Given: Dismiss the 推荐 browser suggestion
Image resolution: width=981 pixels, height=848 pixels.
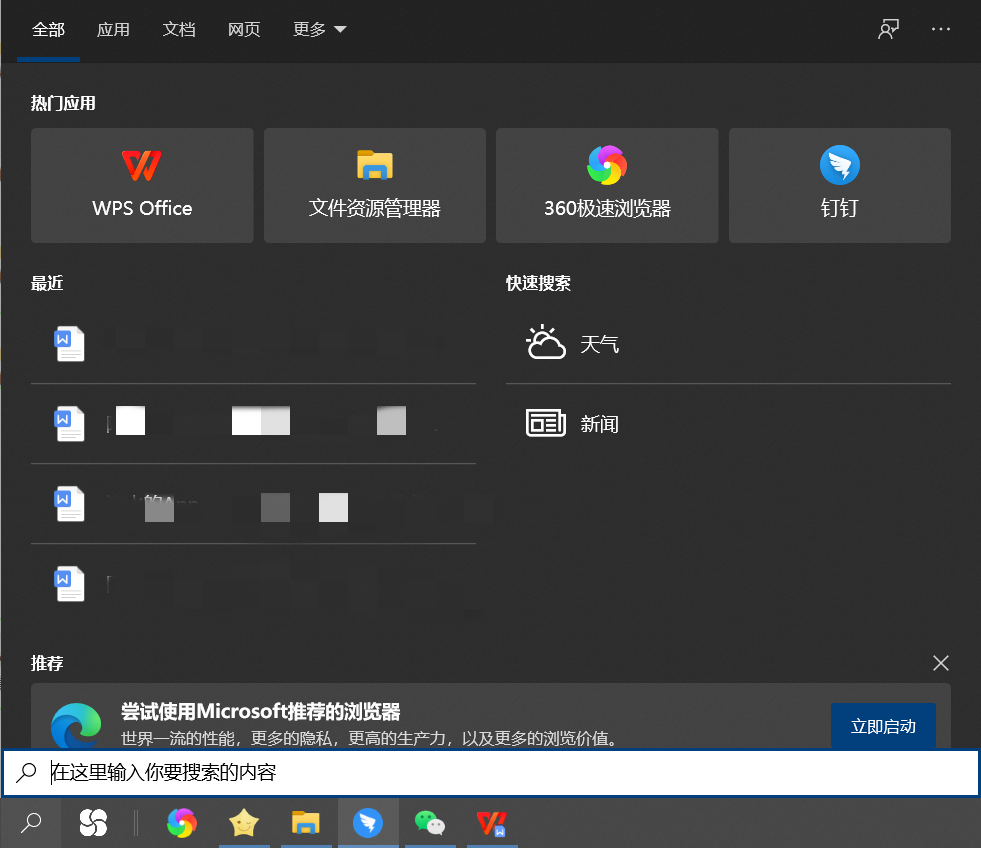Looking at the screenshot, I should 940,663.
